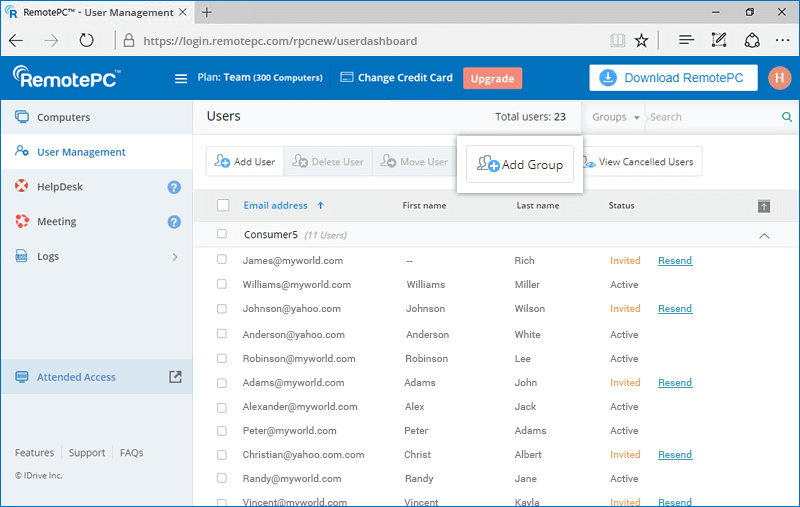
Task: Click Resend link for Johnson@yahoo.com
Action: pyautogui.click(x=674, y=309)
